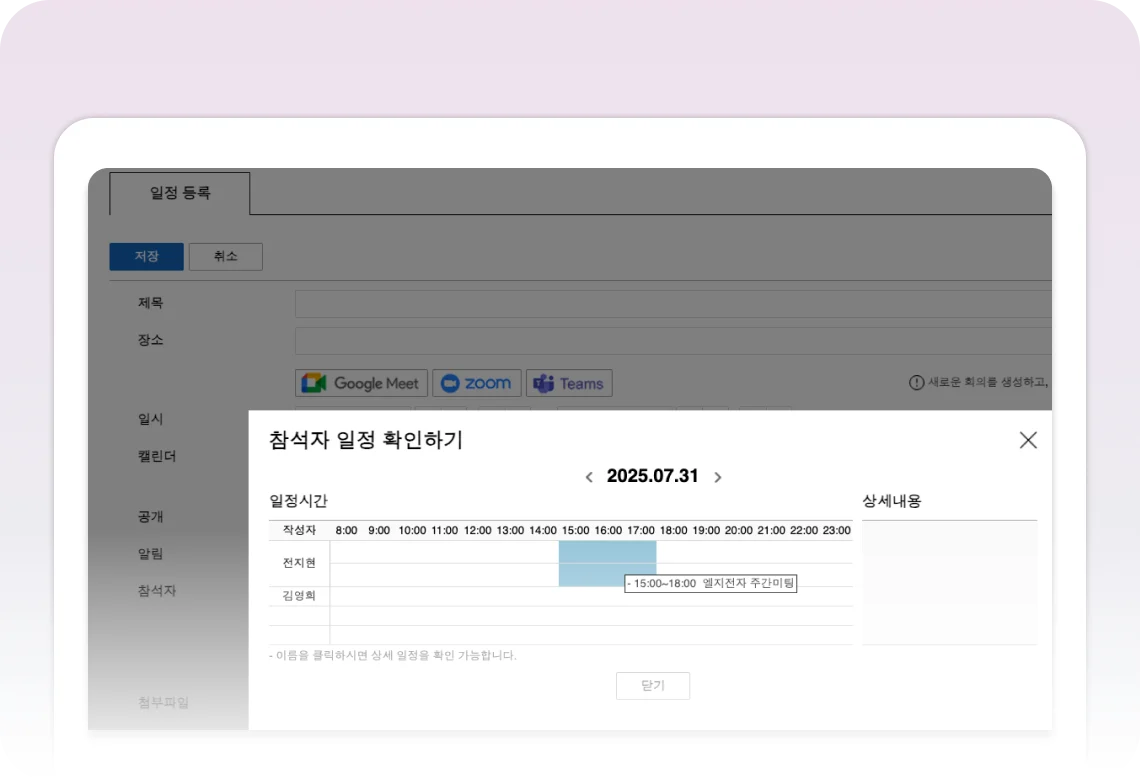This screenshot has width=1140, height=780.
Task: Go to the previous date with left chevron
Action: pyautogui.click(x=589, y=477)
